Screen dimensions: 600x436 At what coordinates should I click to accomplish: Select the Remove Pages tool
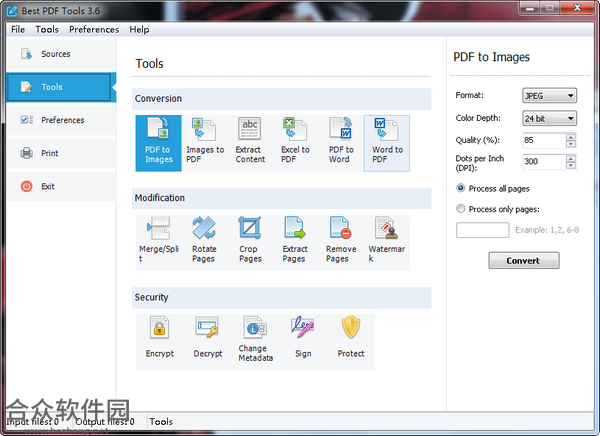(341, 242)
